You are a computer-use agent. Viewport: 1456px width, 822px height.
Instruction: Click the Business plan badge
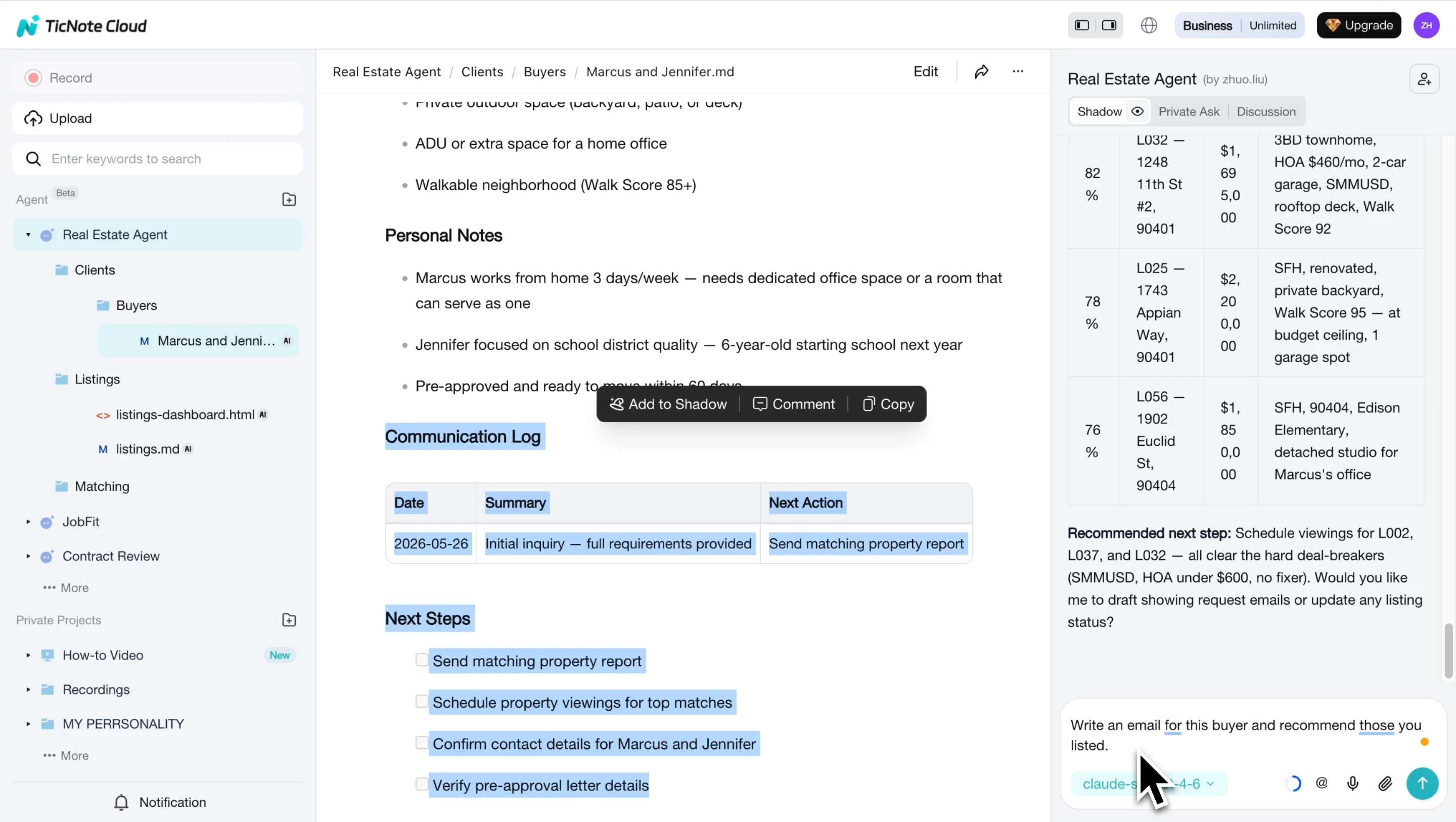pos(1207,25)
